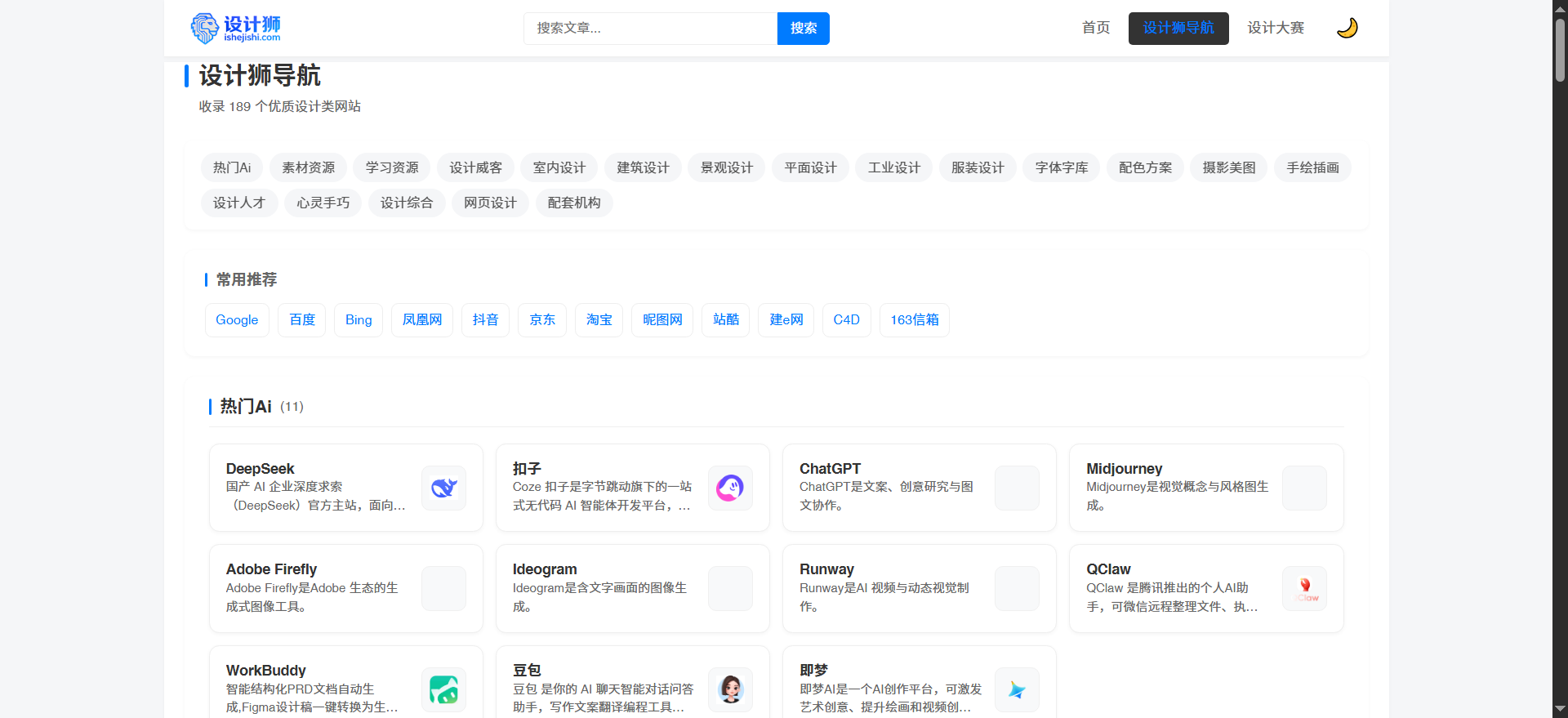Screen dimensions: 1568x718
Task: Open the QClaw card title
Action: 1108,569
